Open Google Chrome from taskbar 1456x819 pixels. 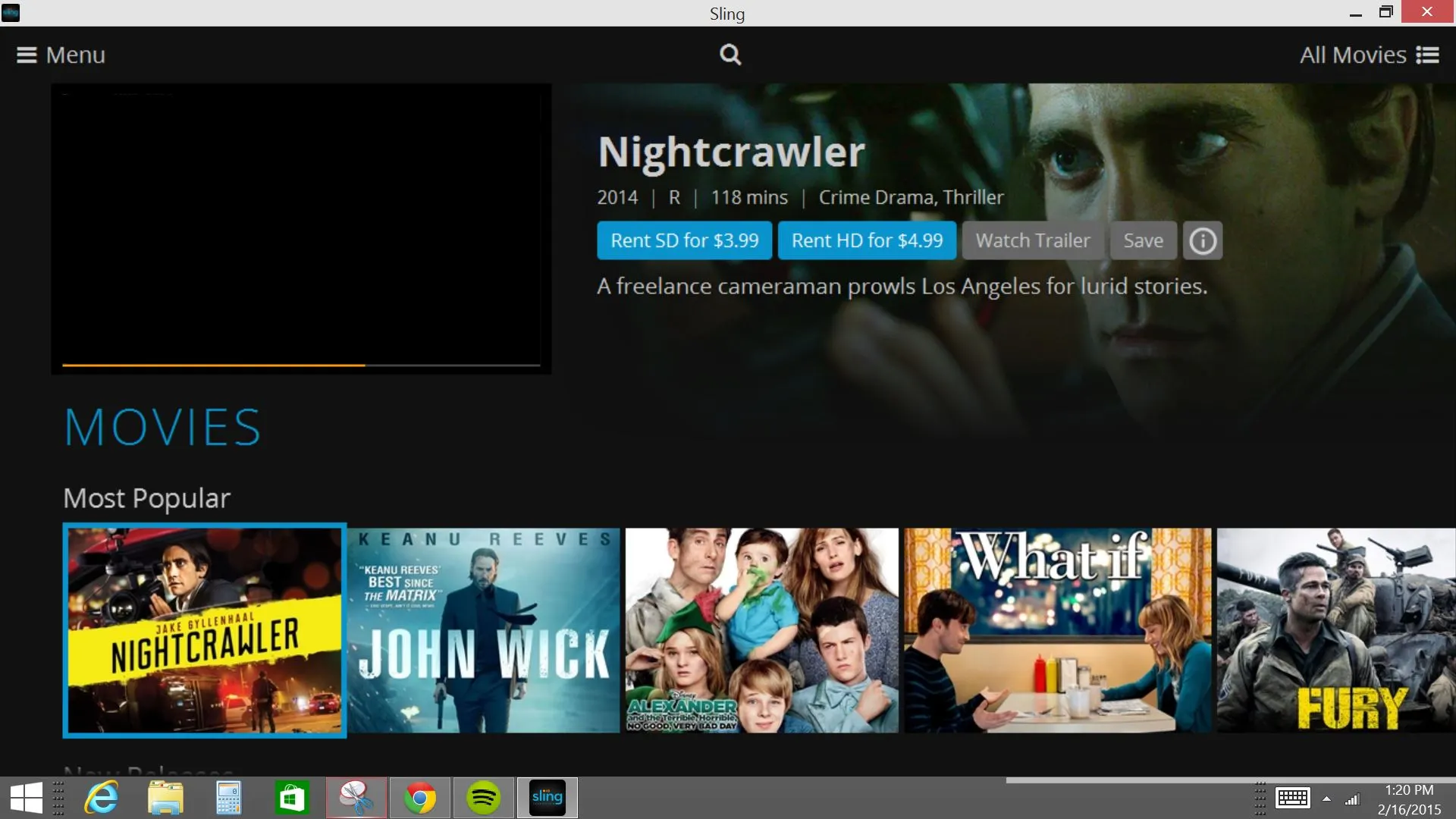[x=420, y=798]
